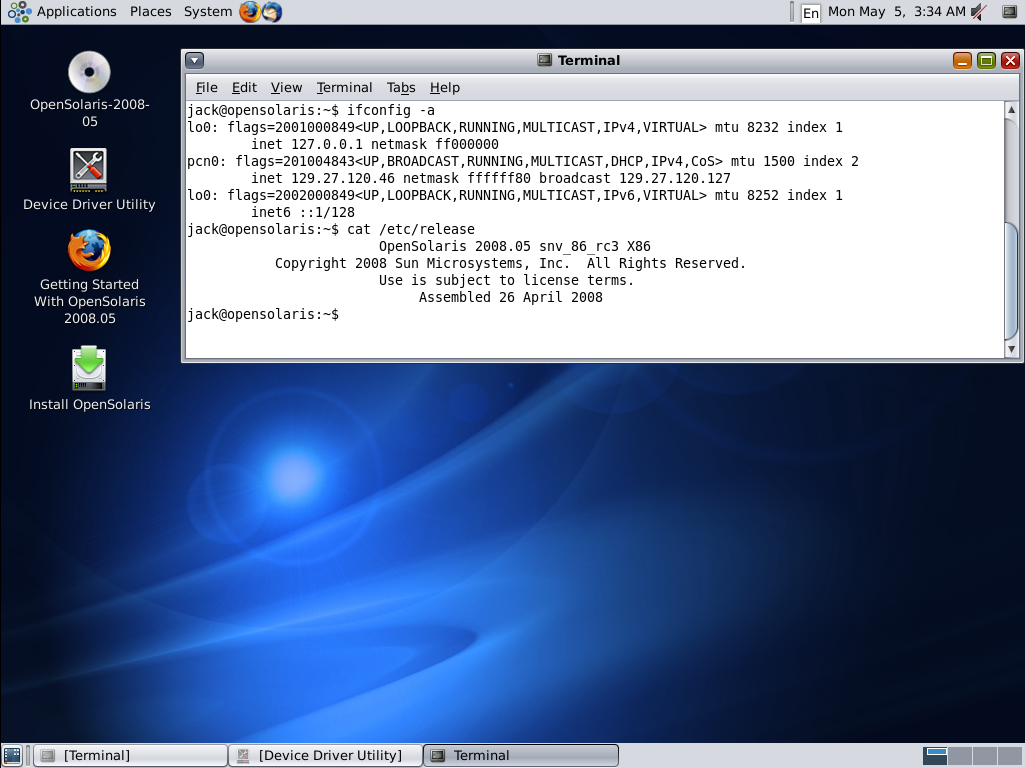Image resolution: width=1025 pixels, height=768 pixels.
Task: Open the File menu in Terminal
Action: pos(207,88)
